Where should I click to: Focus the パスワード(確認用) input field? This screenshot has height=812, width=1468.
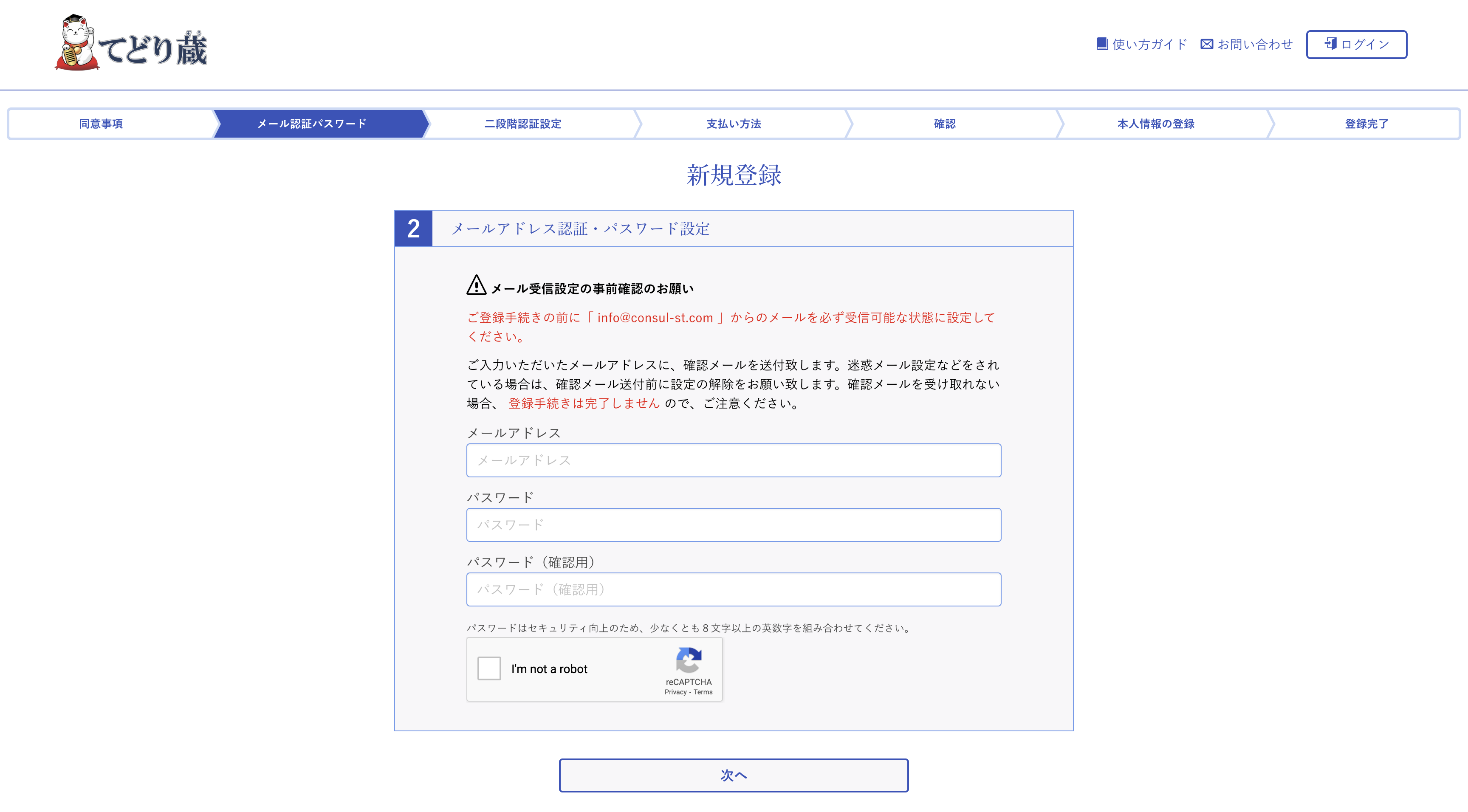[734, 589]
